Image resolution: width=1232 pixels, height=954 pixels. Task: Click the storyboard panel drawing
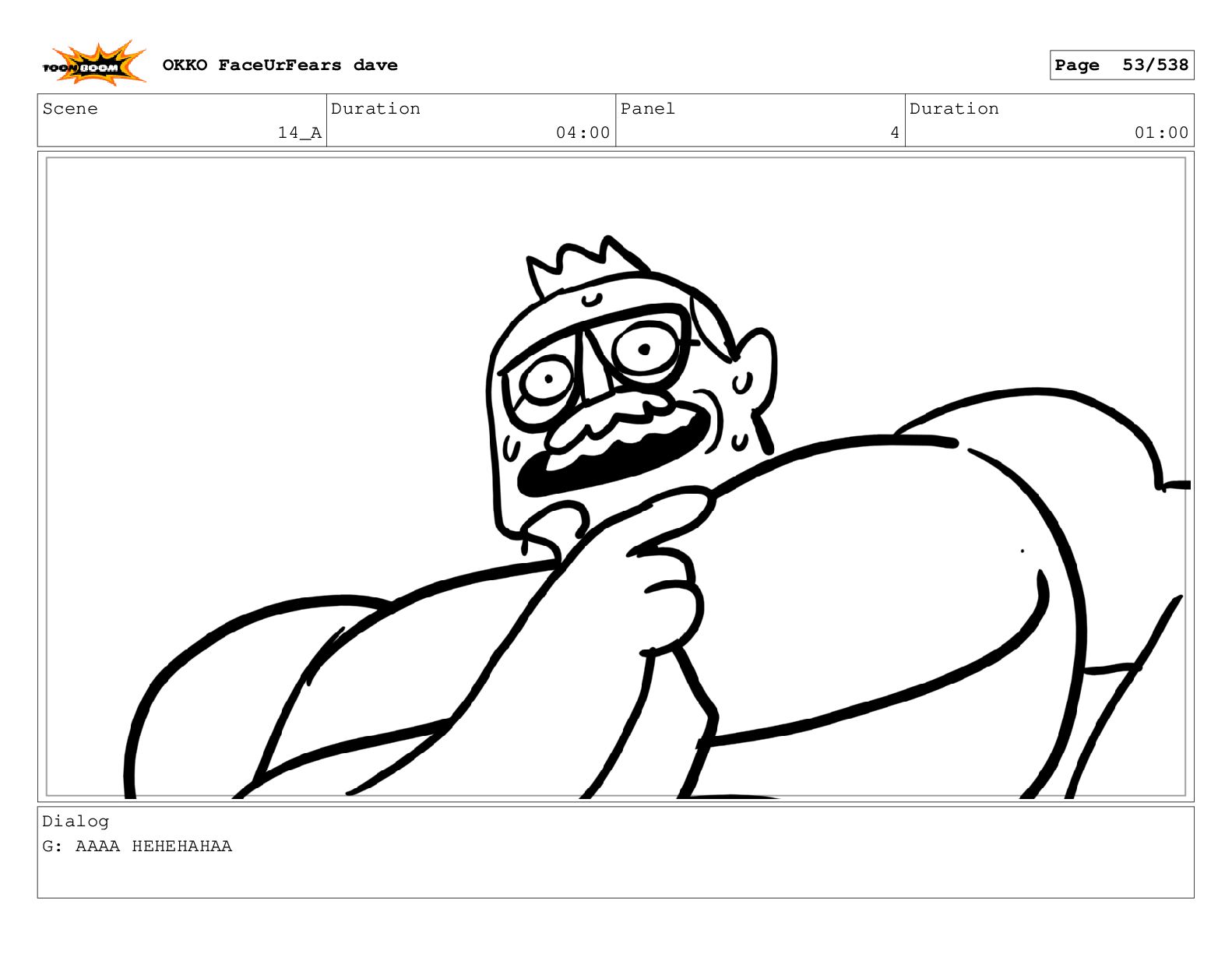616,477
